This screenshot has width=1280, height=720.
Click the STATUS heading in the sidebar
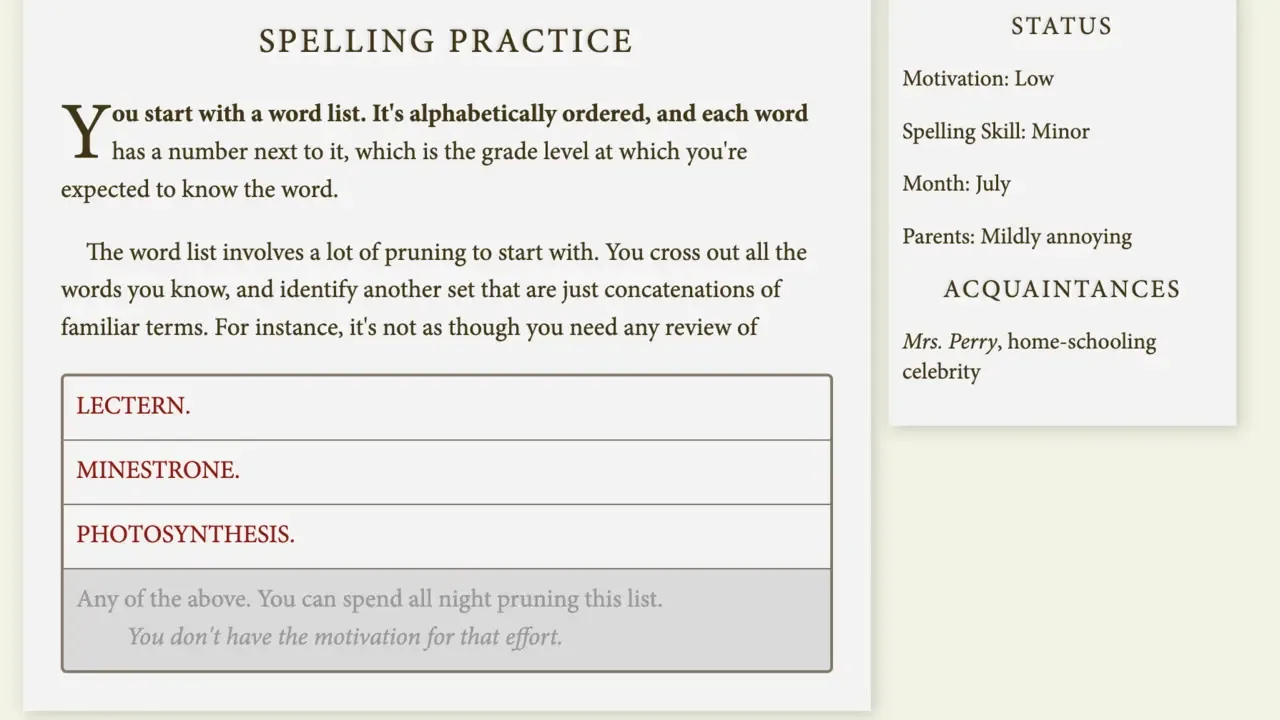[1062, 26]
